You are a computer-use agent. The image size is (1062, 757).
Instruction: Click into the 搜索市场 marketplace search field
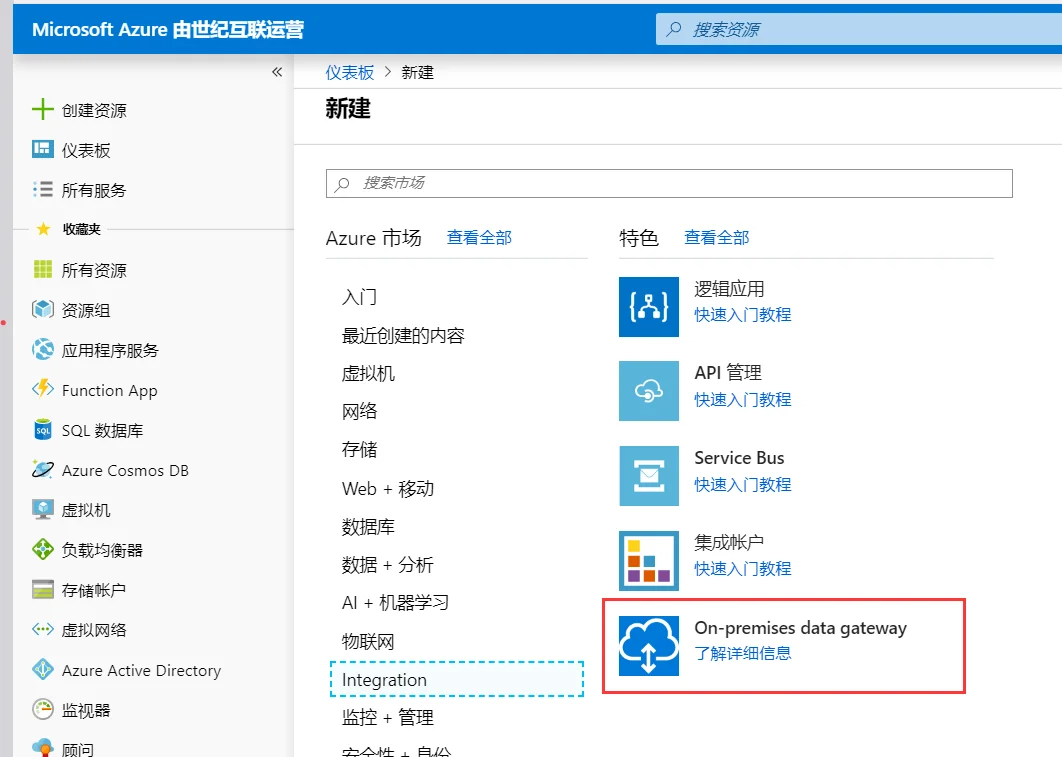click(669, 183)
